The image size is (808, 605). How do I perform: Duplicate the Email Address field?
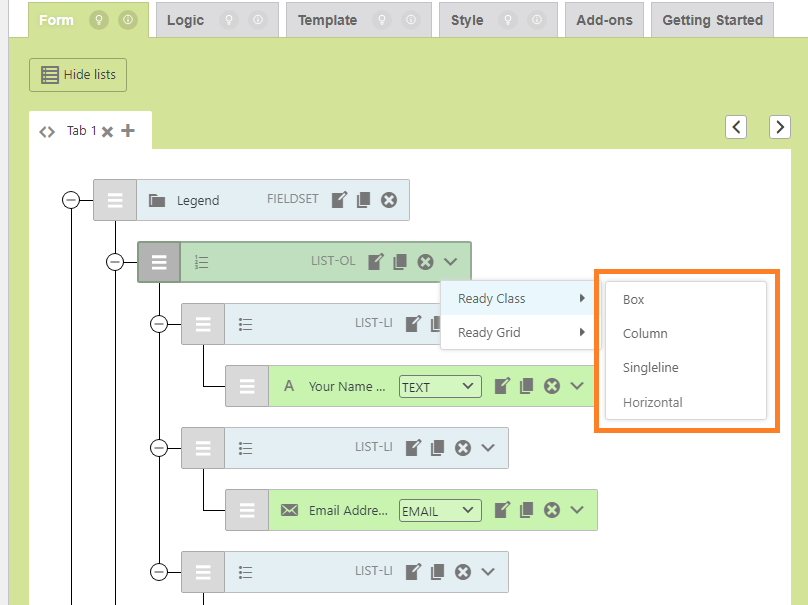point(527,510)
